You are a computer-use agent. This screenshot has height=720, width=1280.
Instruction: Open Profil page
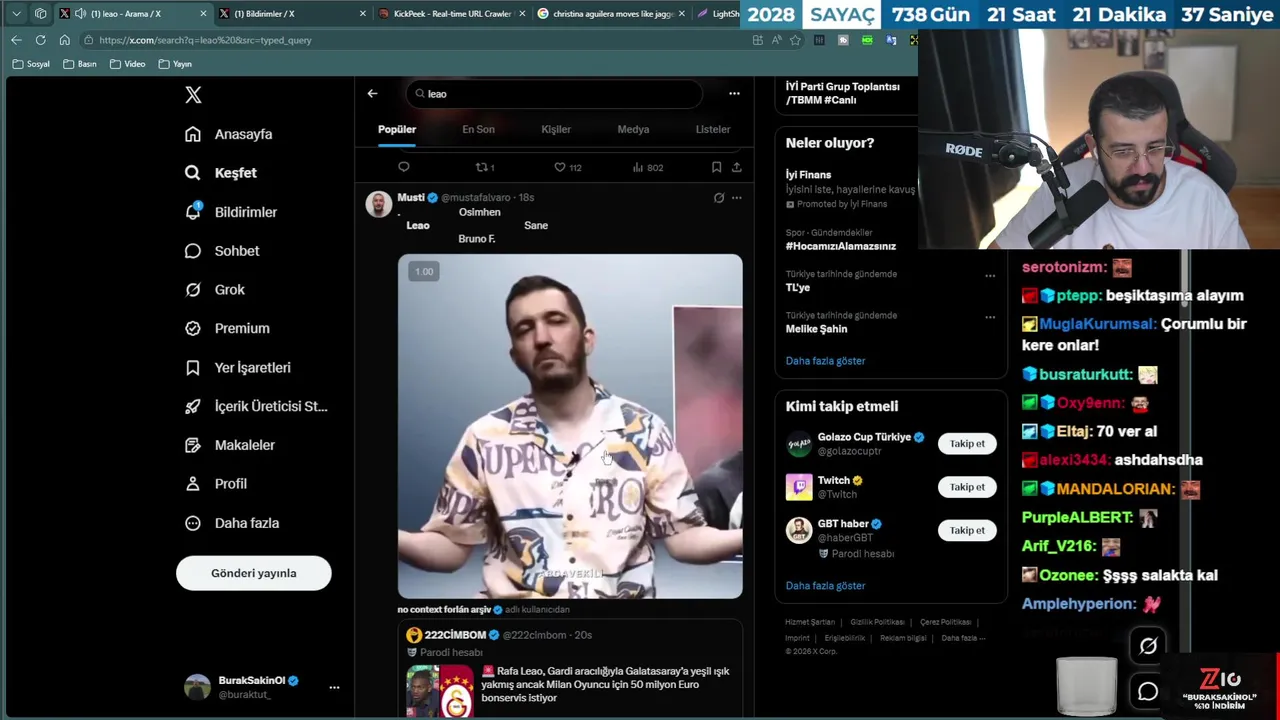click(x=216, y=484)
